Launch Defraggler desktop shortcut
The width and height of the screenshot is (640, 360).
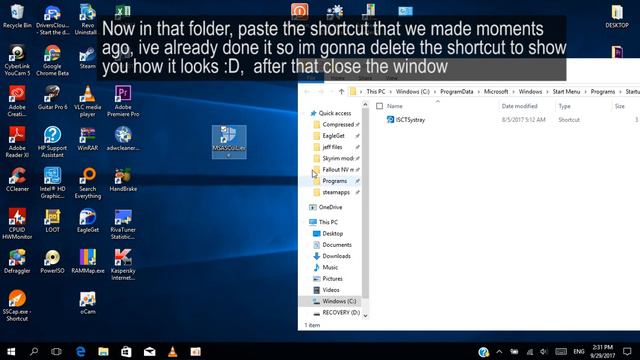click(17, 261)
